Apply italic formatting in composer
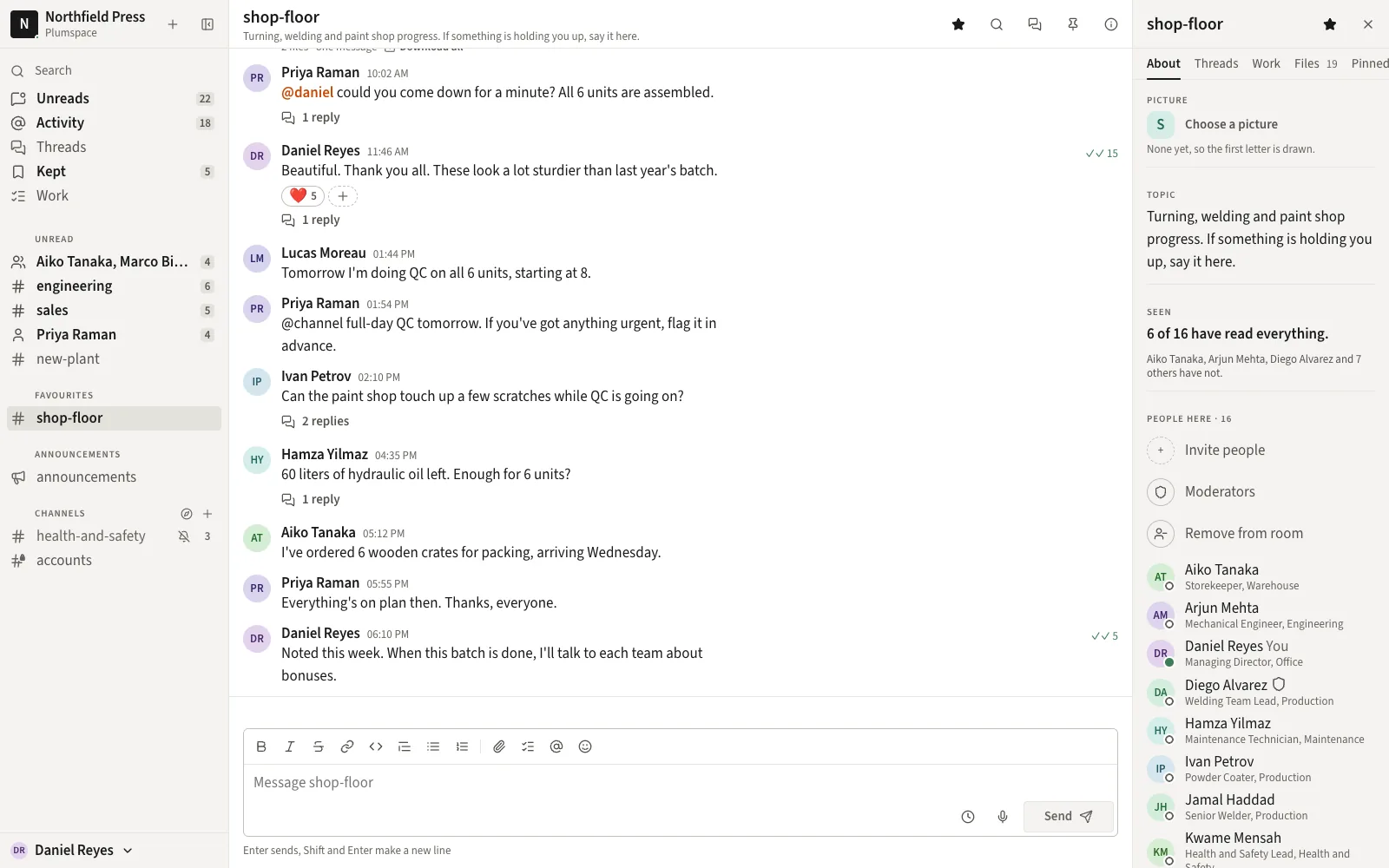Screen dimensions: 1389x868 click(x=290, y=746)
